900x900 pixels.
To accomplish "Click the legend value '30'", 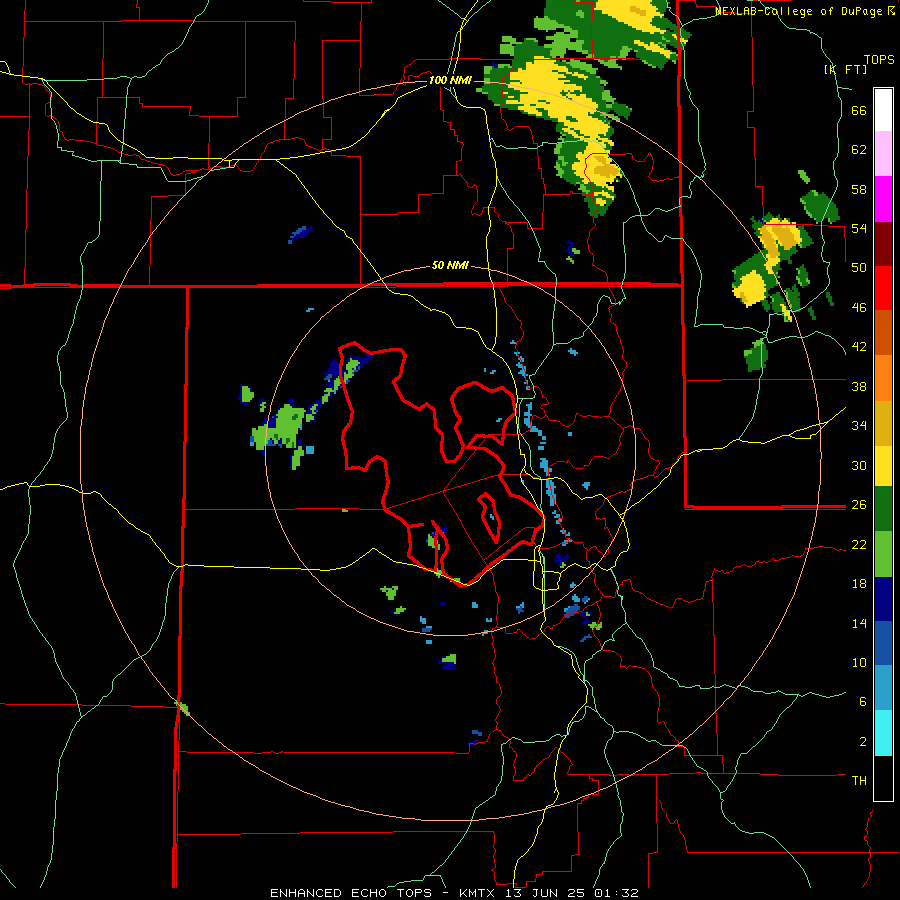I will (859, 465).
